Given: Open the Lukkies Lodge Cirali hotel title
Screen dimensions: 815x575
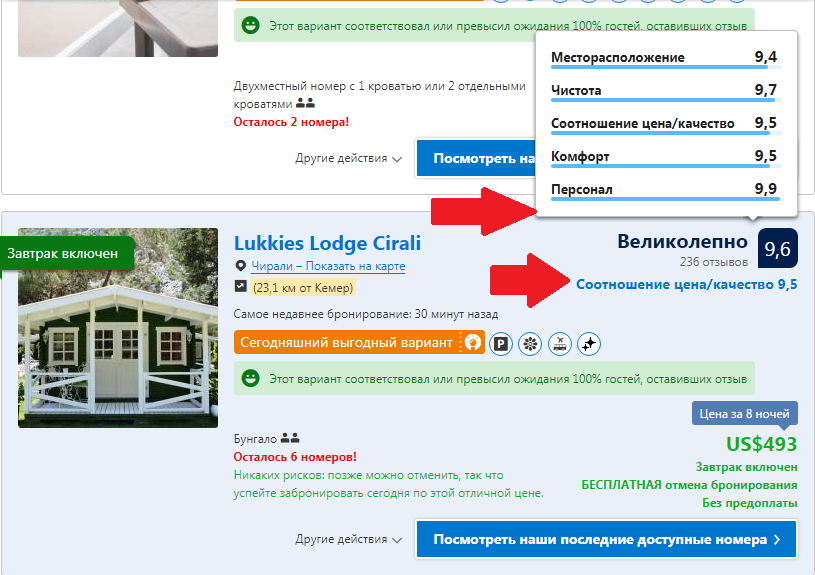Looking at the screenshot, I should (327, 243).
